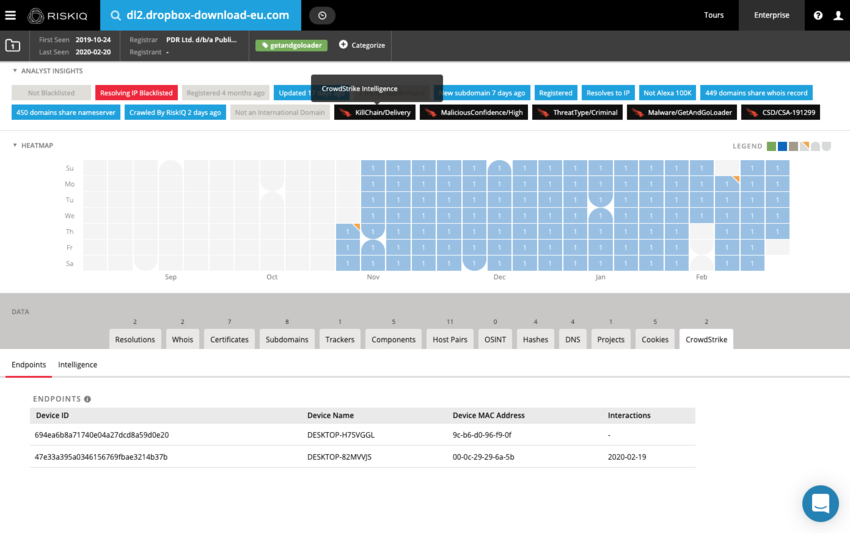Click the Endpoints info icon
The height and width of the screenshot is (533, 850).
87,399
